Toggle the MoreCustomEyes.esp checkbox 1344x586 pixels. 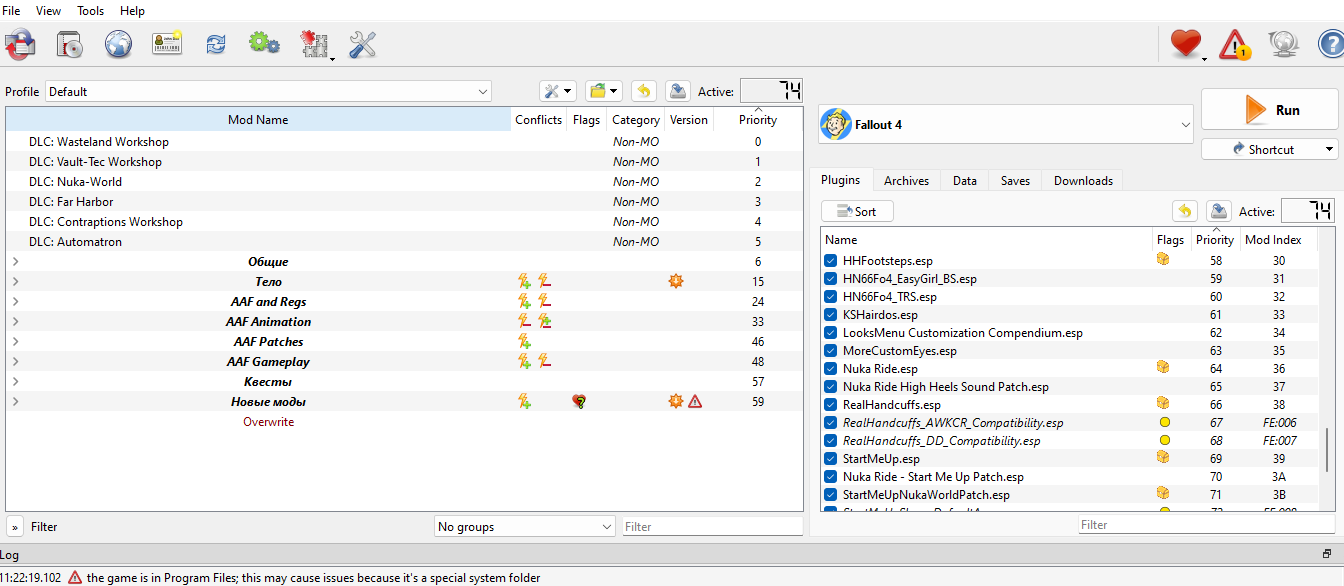pos(830,350)
